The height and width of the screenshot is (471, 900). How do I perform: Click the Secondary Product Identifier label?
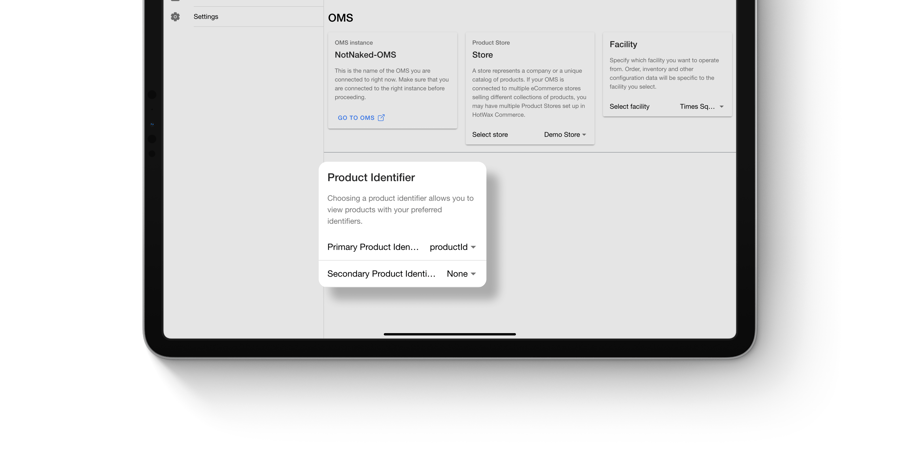[x=381, y=274]
